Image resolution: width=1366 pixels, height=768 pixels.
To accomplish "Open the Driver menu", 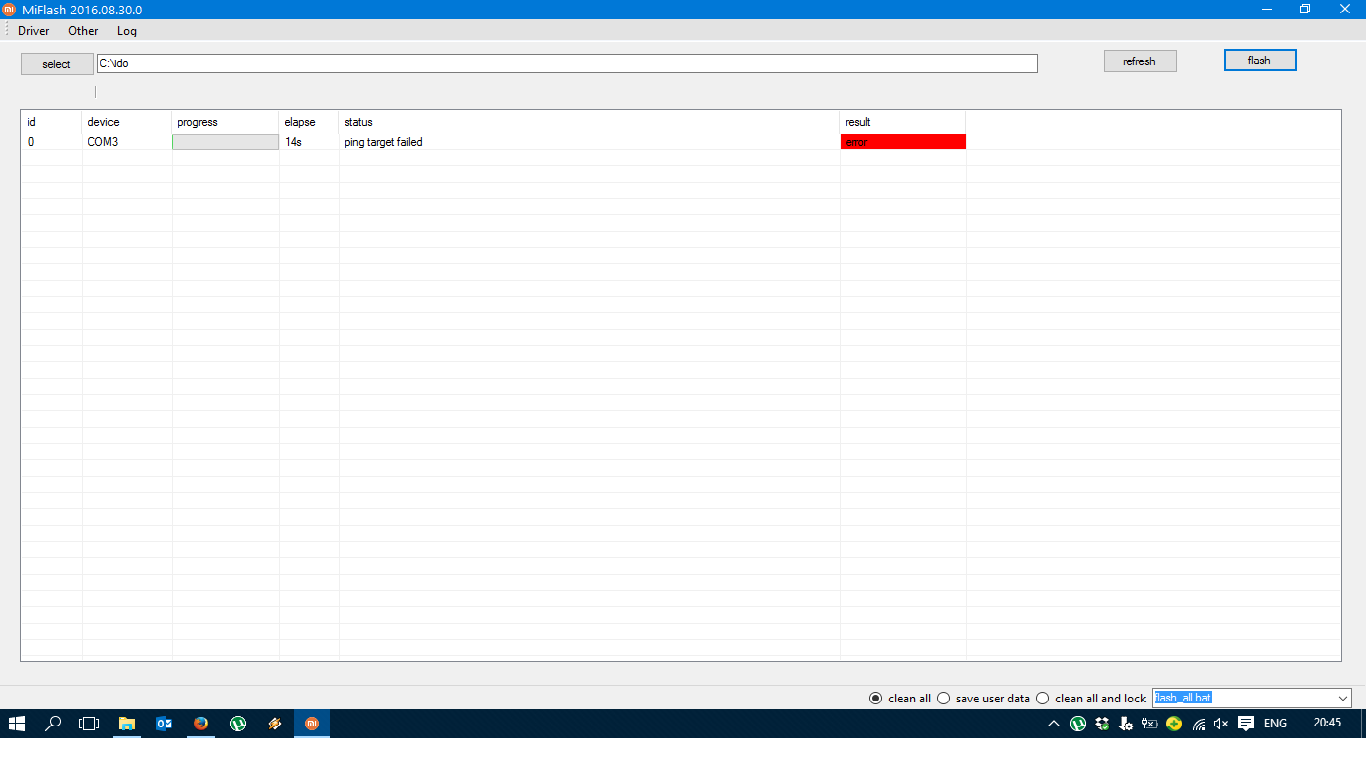I will click(34, 31).
